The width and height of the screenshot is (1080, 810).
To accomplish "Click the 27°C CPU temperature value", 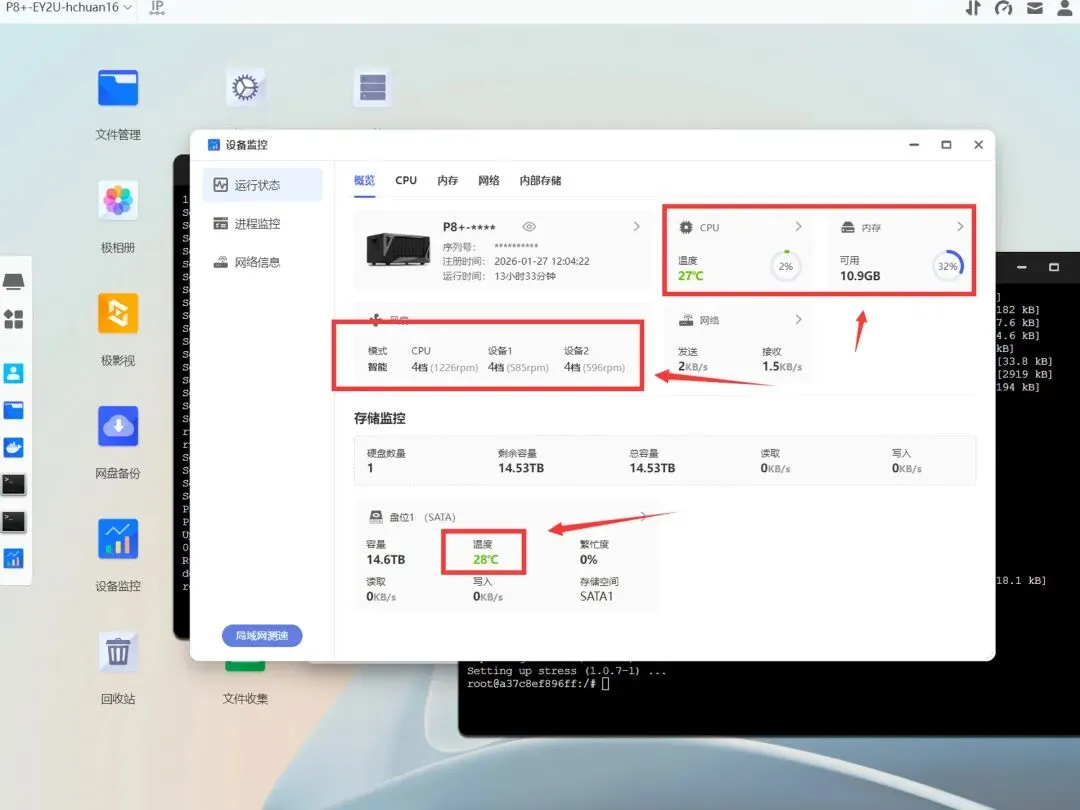I will (691, 276).
